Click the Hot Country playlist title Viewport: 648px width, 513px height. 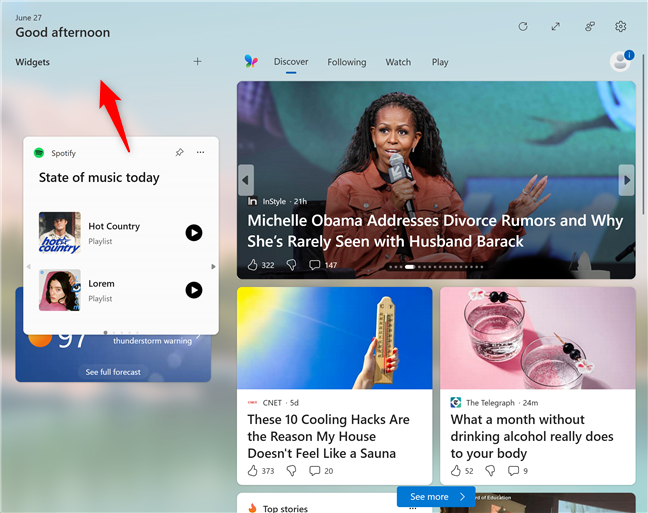click(114, 226)
